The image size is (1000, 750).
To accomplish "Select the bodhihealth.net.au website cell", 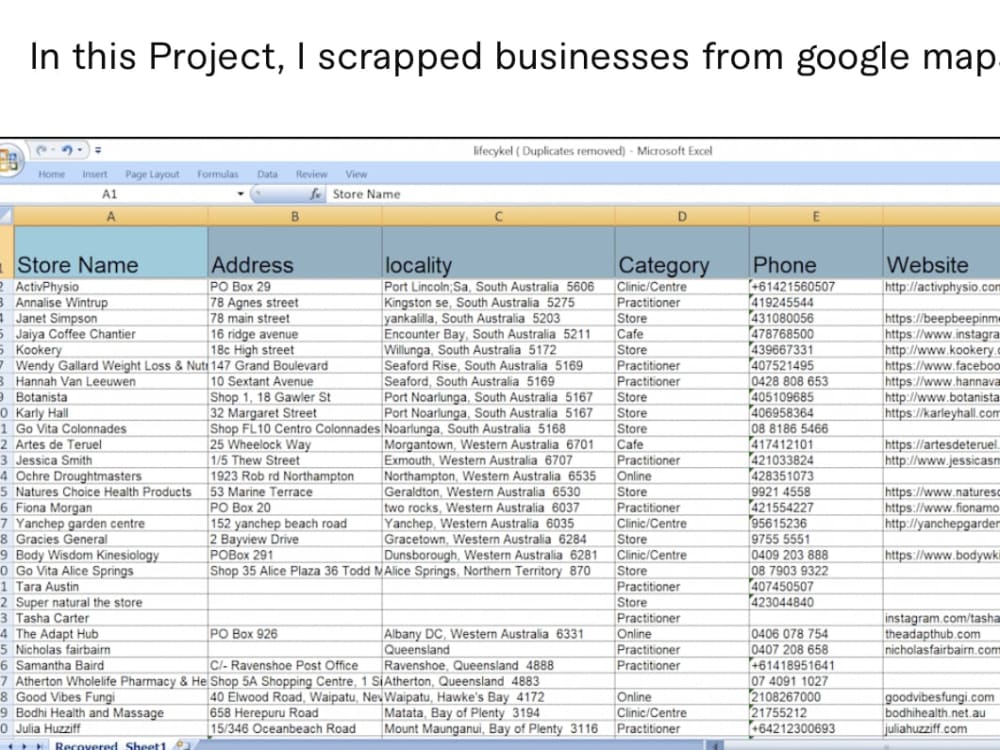I will (941, 713).
